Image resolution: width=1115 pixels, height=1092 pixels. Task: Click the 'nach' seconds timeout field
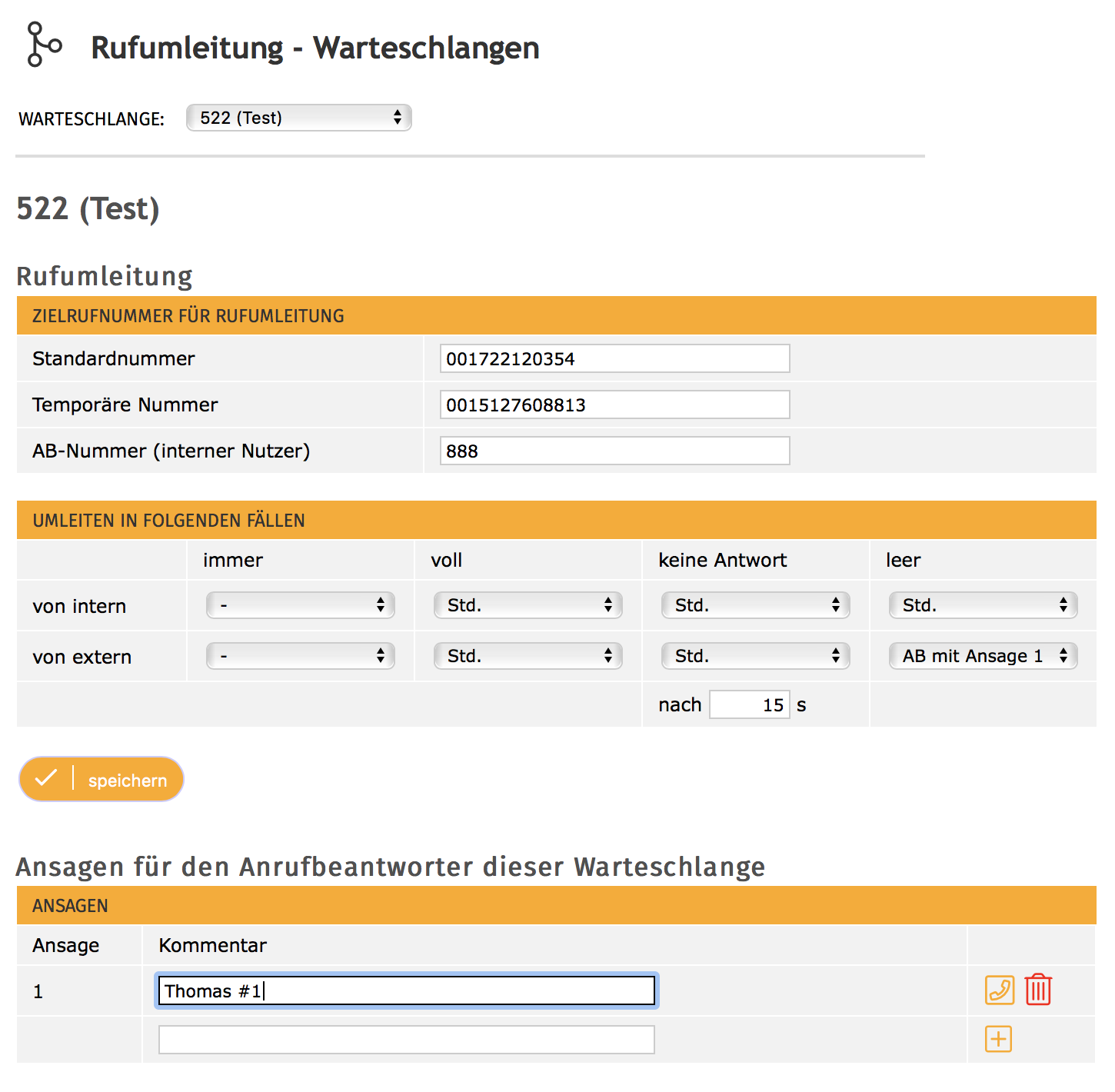(749, 704)
